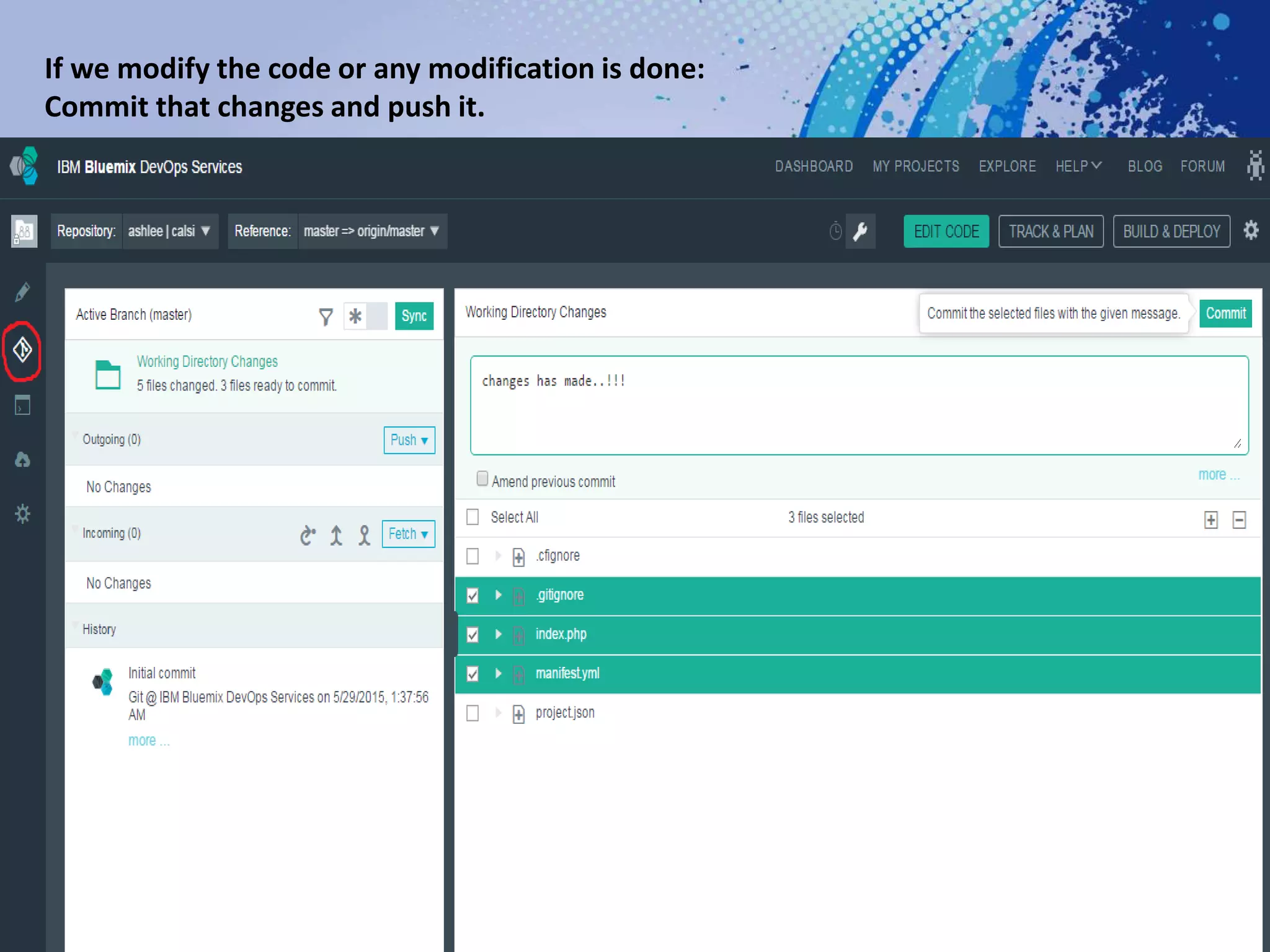Click the cloud applications icon in sidebar

point(22,459)
